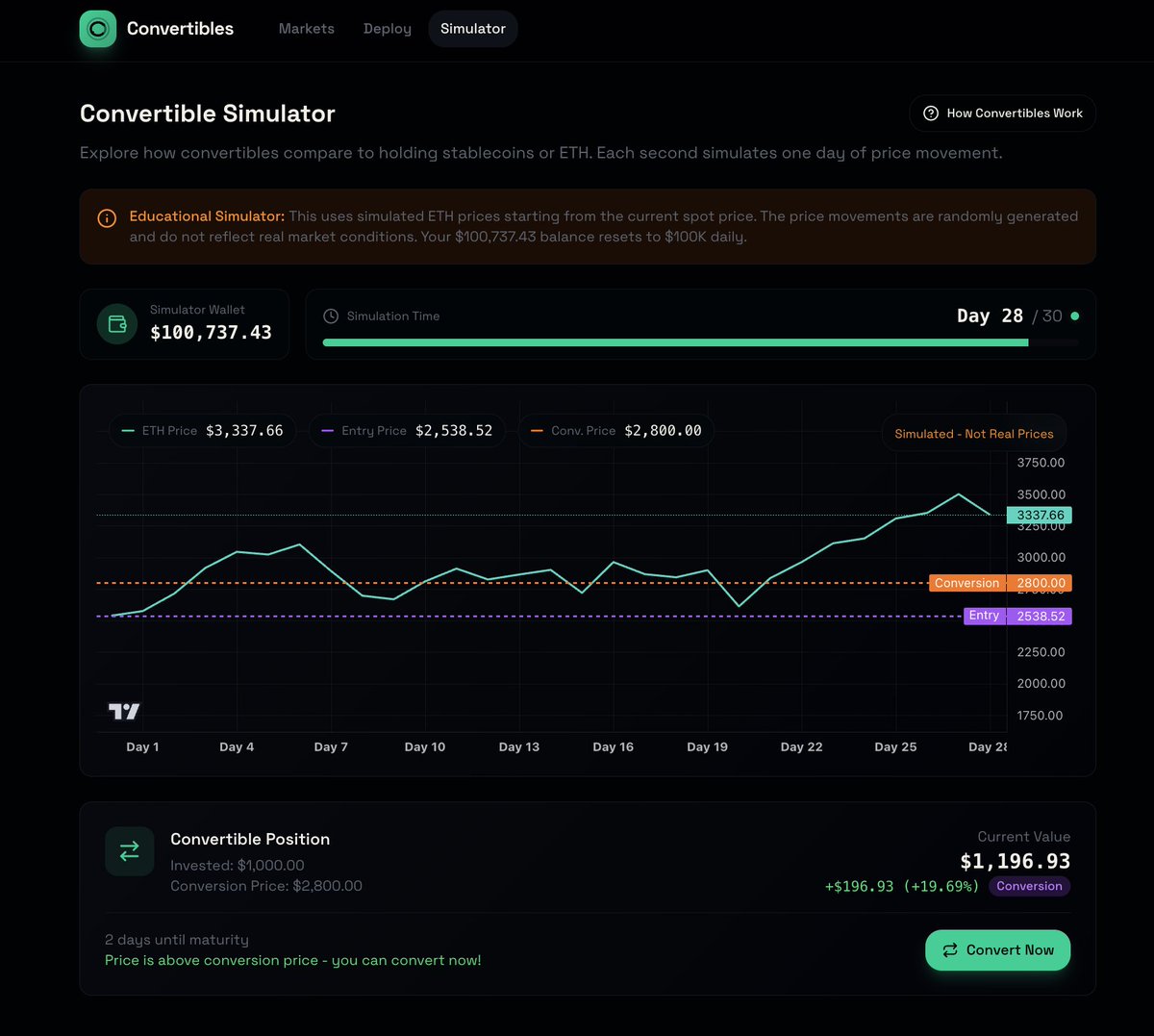The width and height of the screenshot is (1154, 1036).
Task: Select the Simulator tab
Action: 473,29
